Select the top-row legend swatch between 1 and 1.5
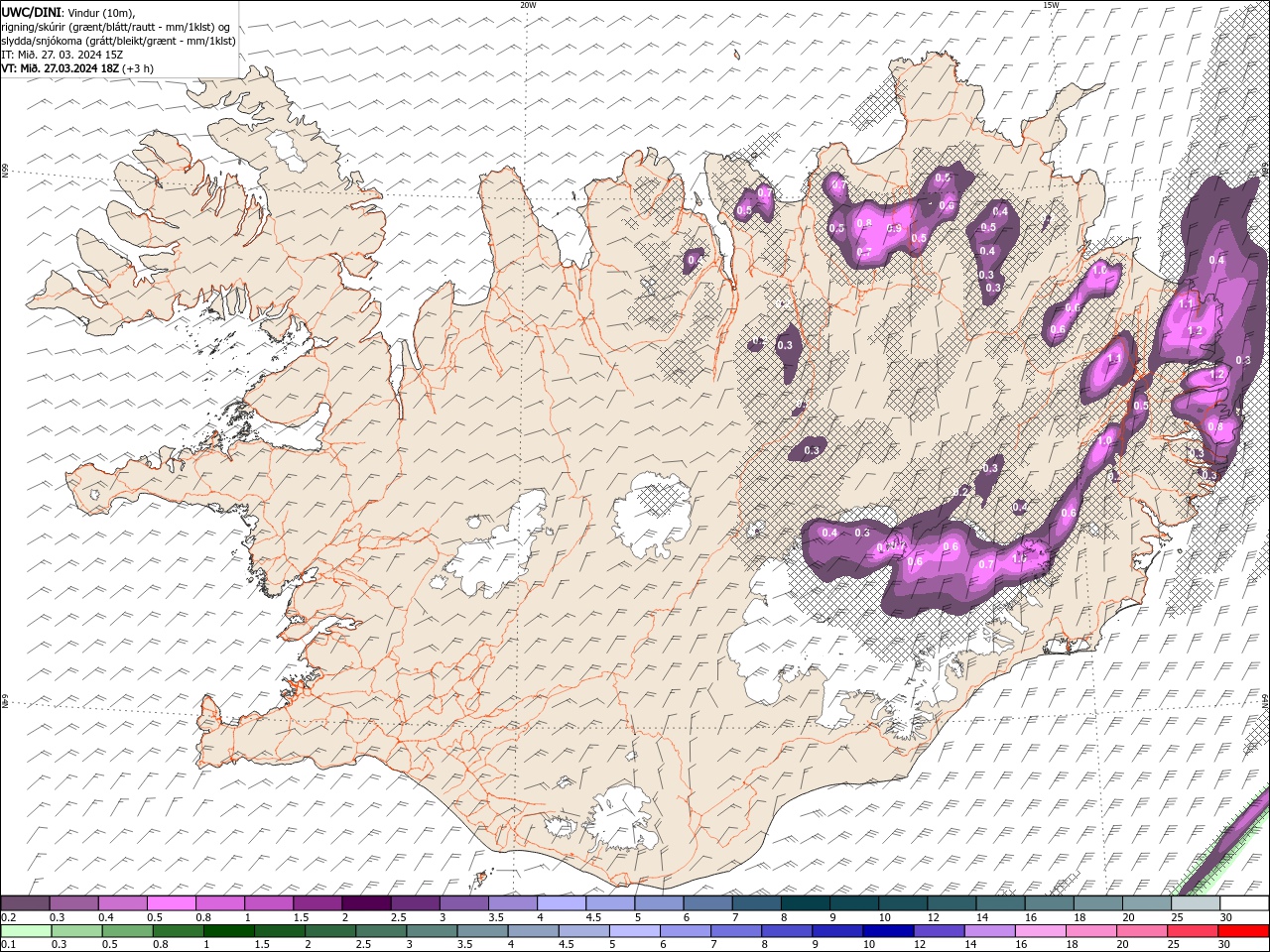 pos(269,903)
